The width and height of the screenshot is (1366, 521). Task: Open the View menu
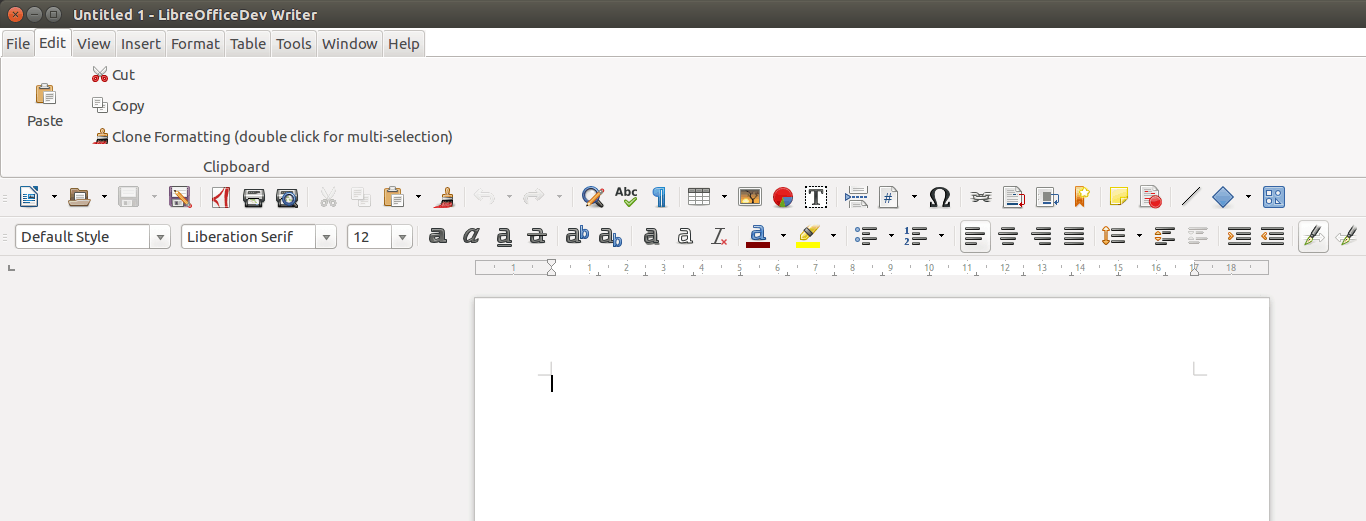94,43
